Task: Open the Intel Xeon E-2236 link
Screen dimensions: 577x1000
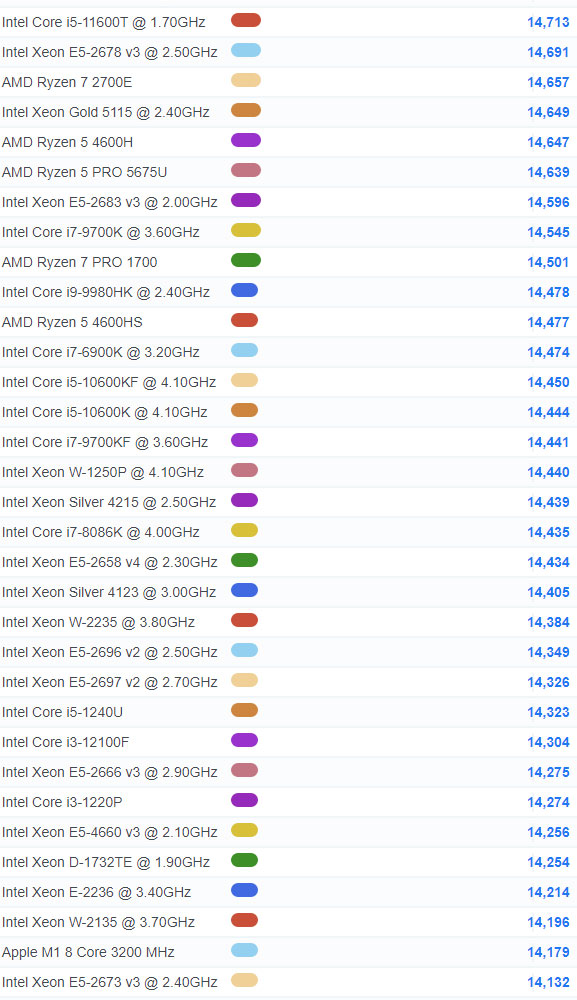Action: pos(96,892)
